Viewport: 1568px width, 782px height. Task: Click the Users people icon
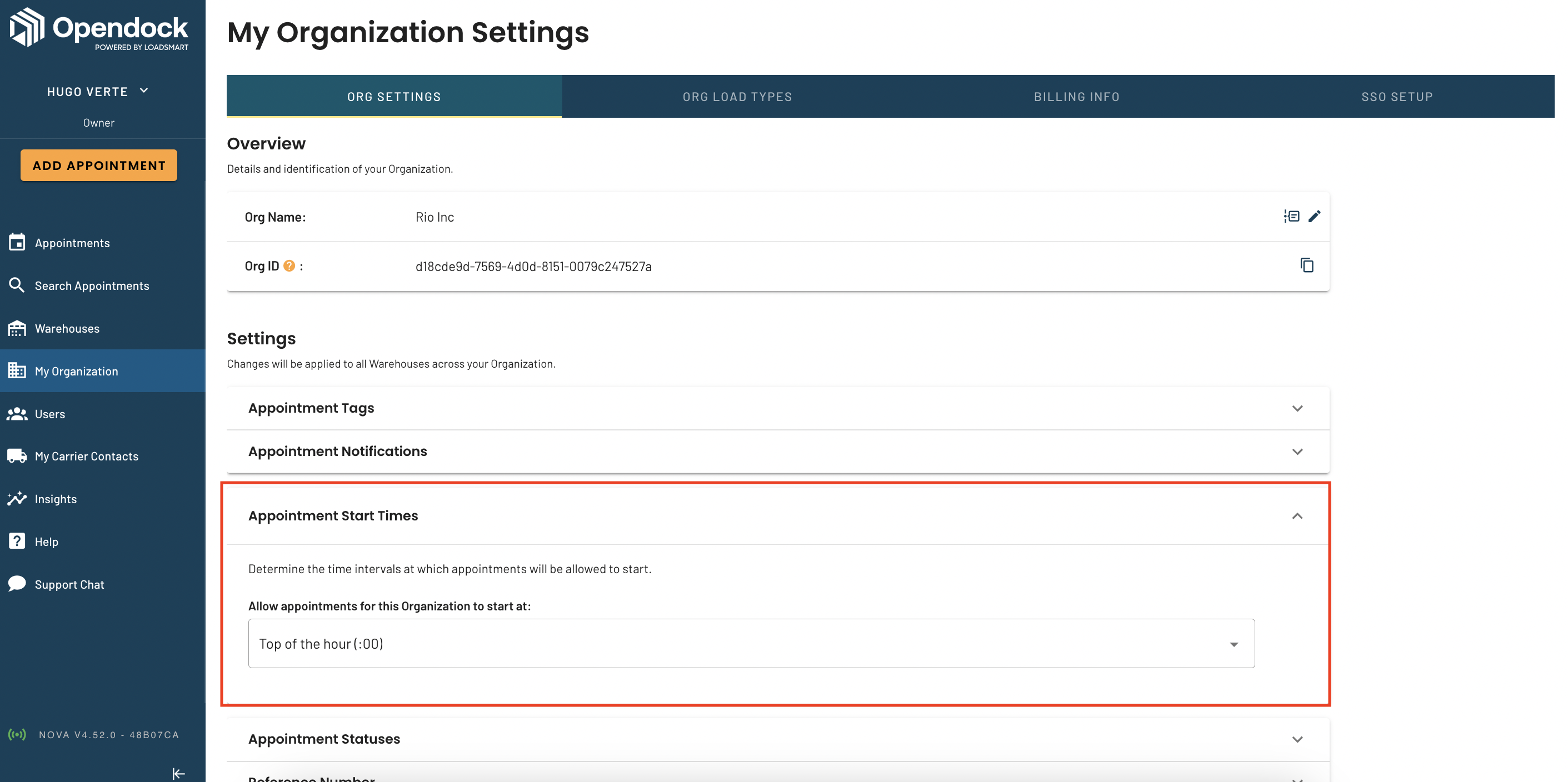point(17,414)
